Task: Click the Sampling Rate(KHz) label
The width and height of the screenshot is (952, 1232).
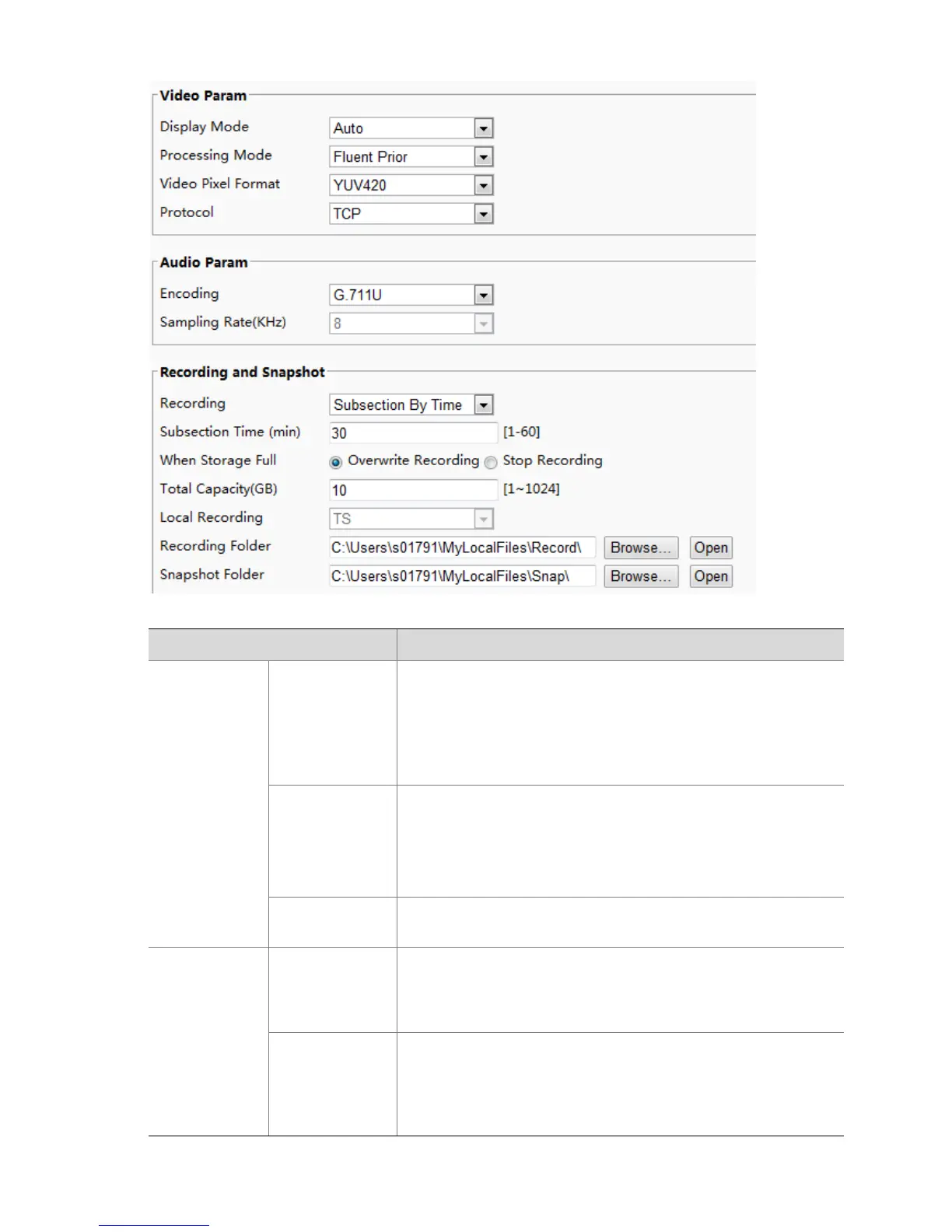Action: pos(222,322)
